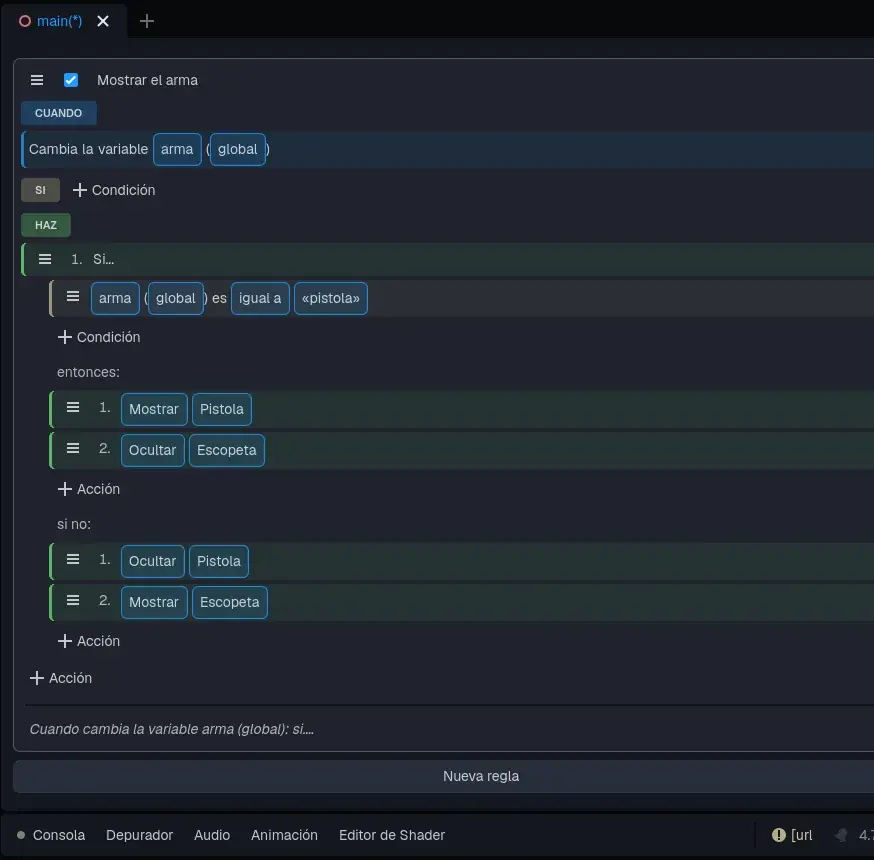The height and width of the screenshot is (860, 874).
Task: Click the drag handle of the Ocultar Escopeta action
Action: [72, 449]
